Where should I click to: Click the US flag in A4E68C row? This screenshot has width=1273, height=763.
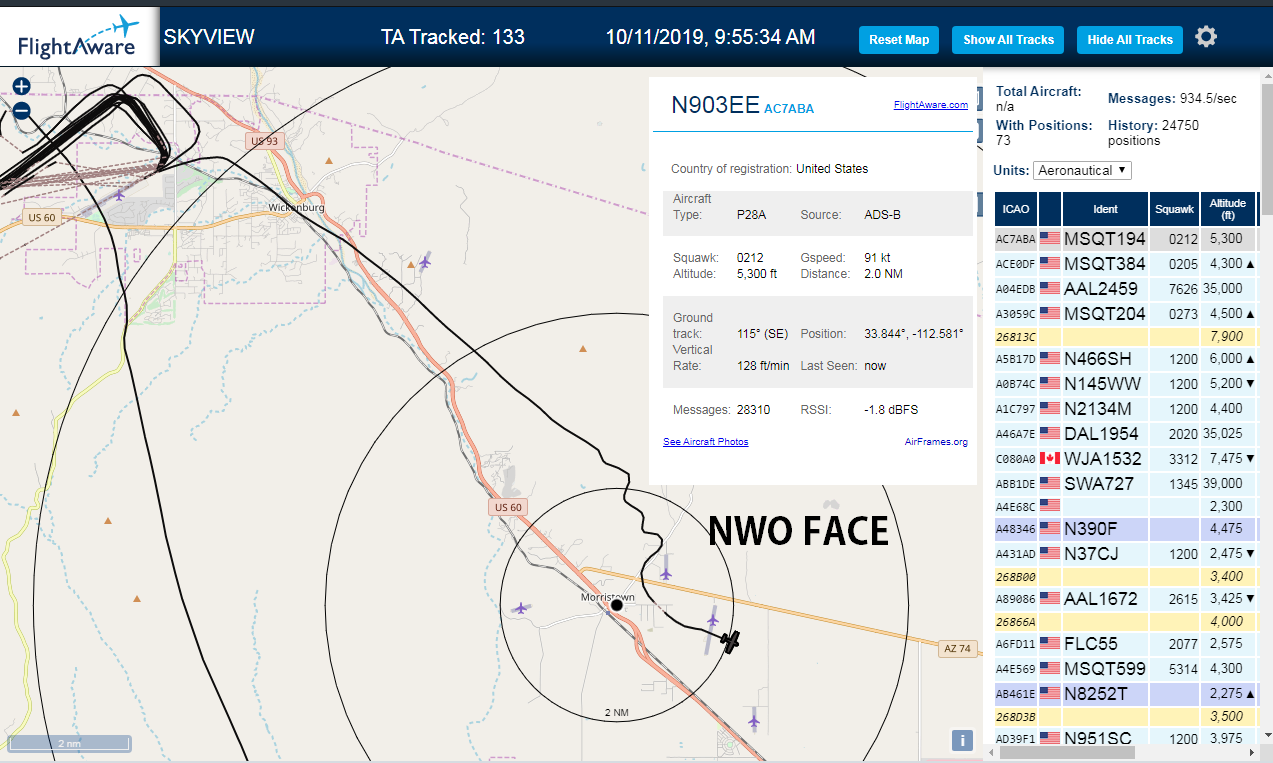coord(1050,507)
